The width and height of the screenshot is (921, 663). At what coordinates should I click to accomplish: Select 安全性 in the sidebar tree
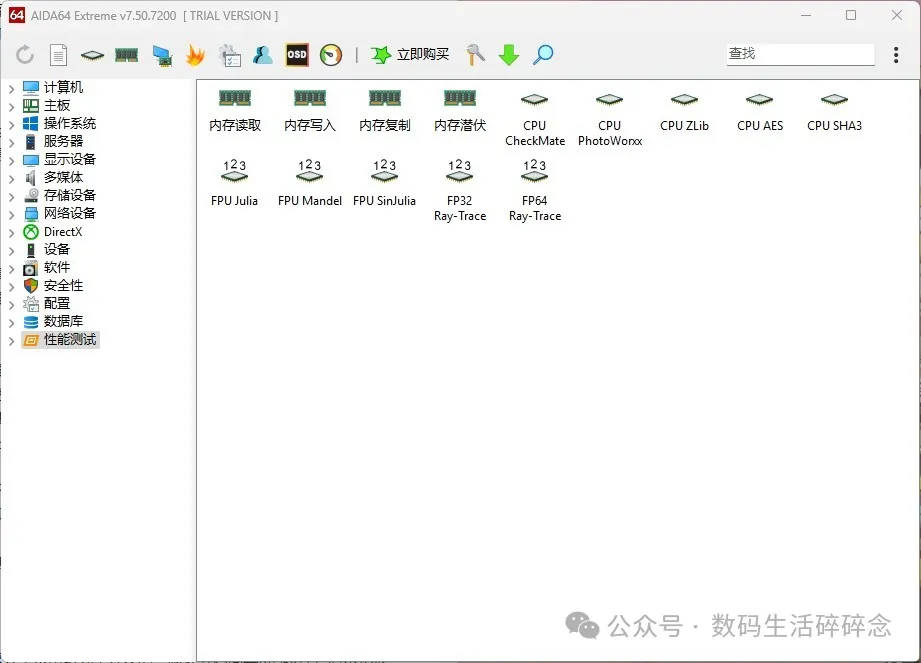tap(53, 285)
